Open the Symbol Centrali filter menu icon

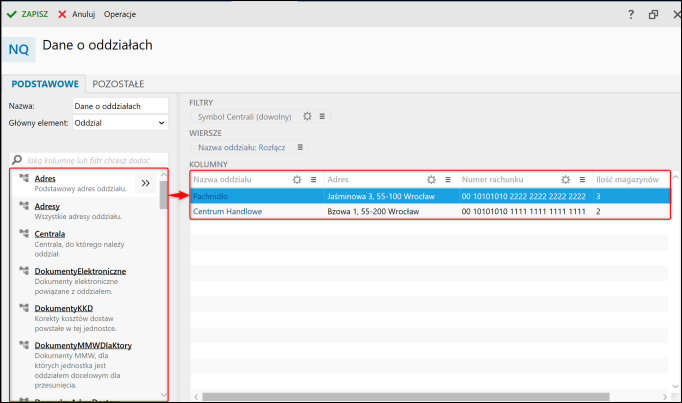click(322, 117)
